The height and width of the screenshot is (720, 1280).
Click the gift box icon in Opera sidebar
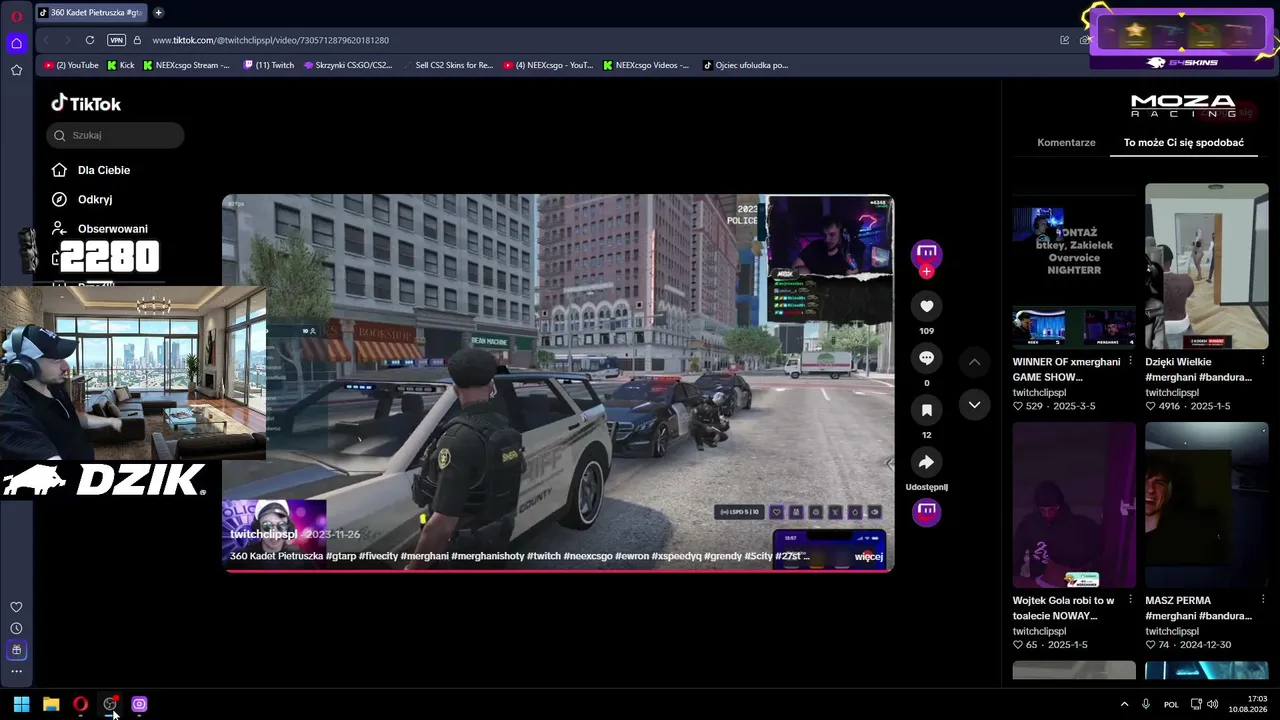pos(16,650)
